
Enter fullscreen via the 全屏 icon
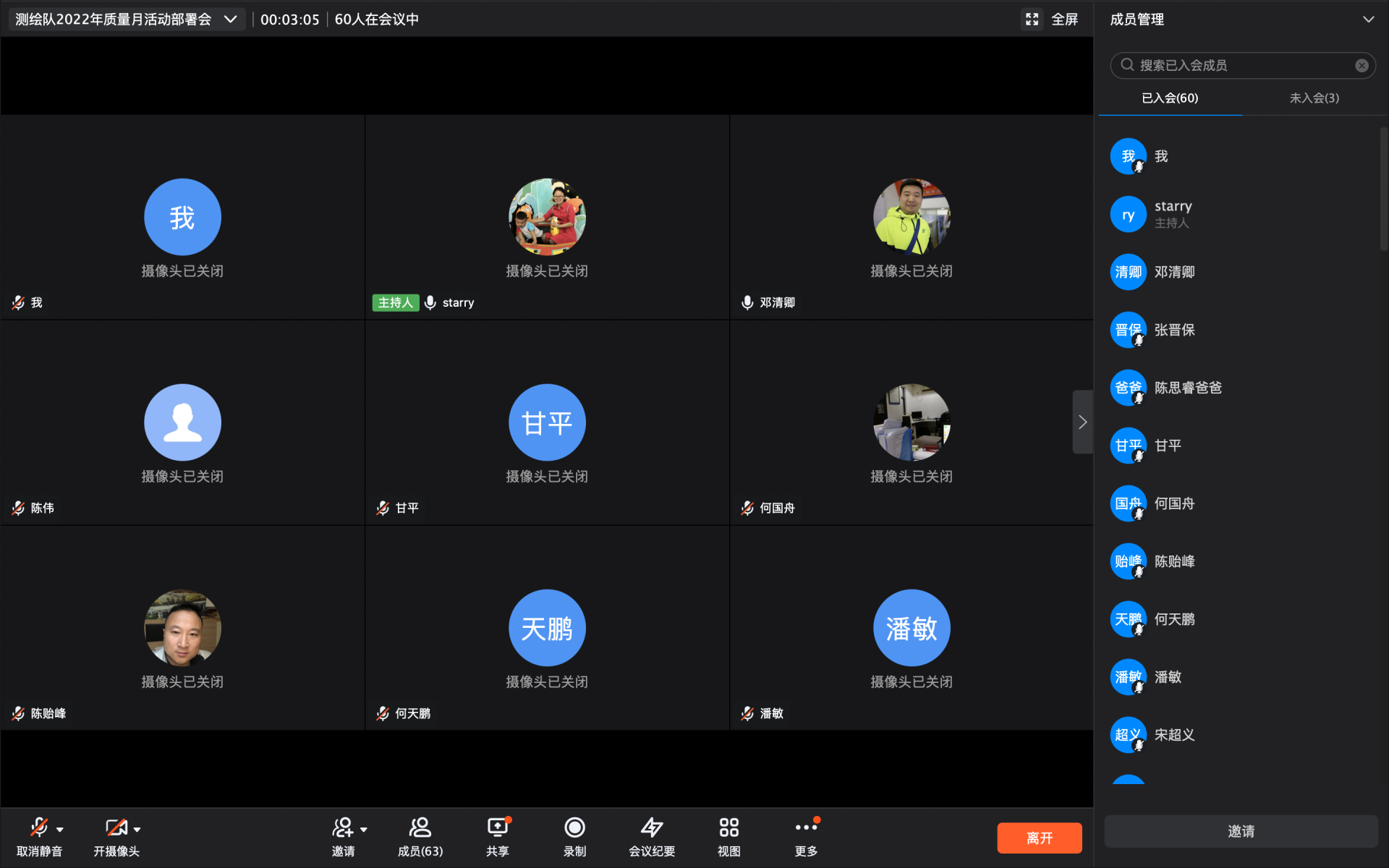[x=1032, y=20]
